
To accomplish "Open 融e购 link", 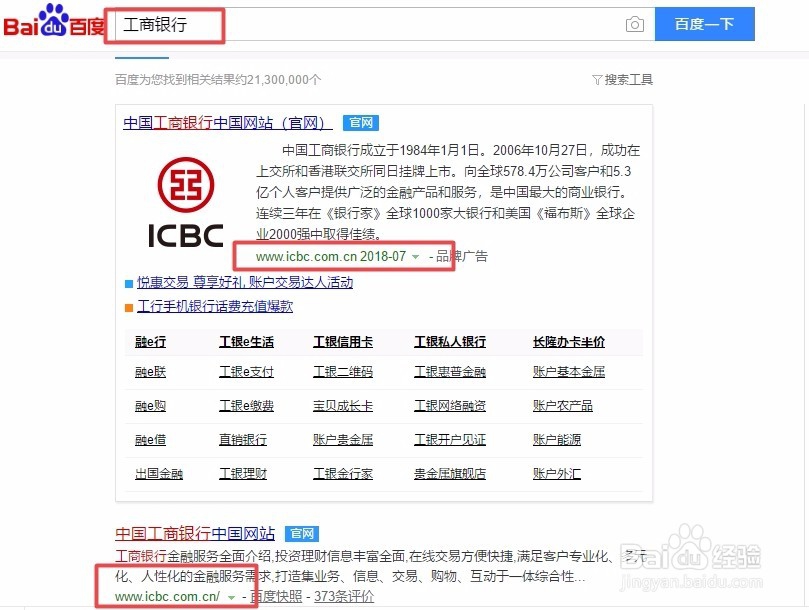I will point(150,406).
